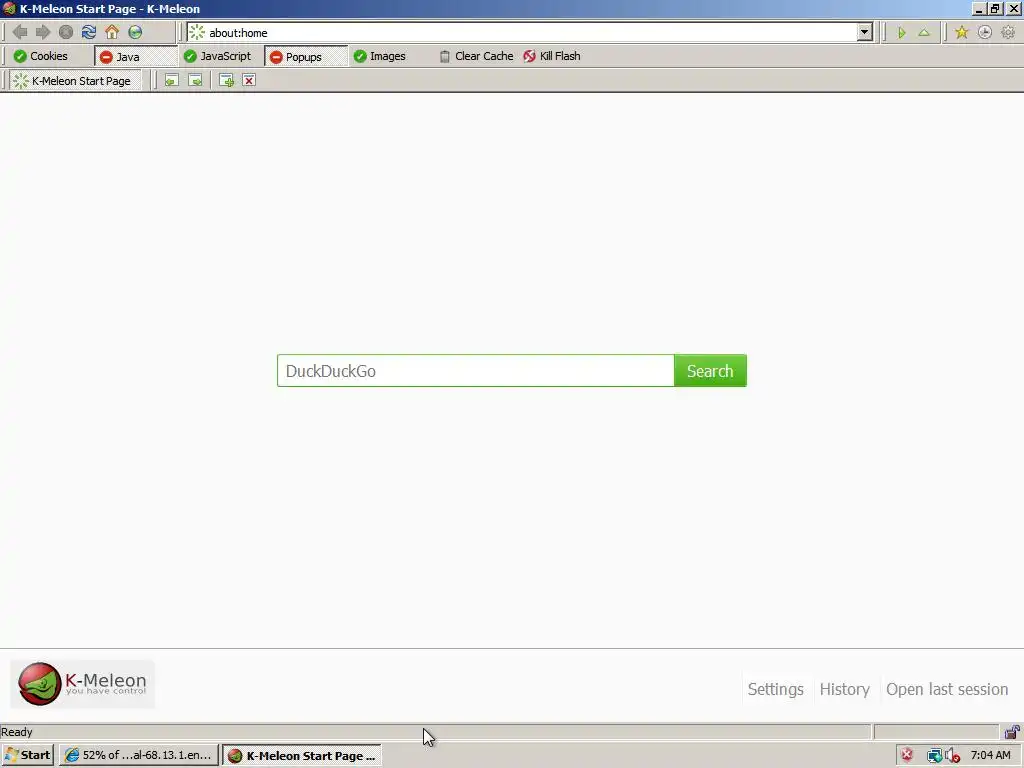This screenshot has height=768, width=1024.
Task: Click the green globe search icon
Action: pyautogui.click(x=135, y=32)
